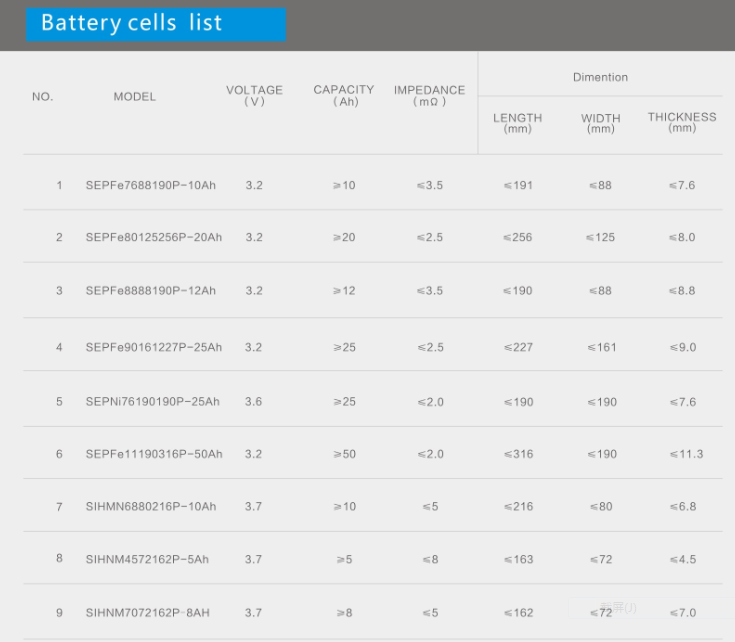The width and height of the screenshot is (735, 642).
Task: Click the Battery cells list banner
Action: coord(156,24)
